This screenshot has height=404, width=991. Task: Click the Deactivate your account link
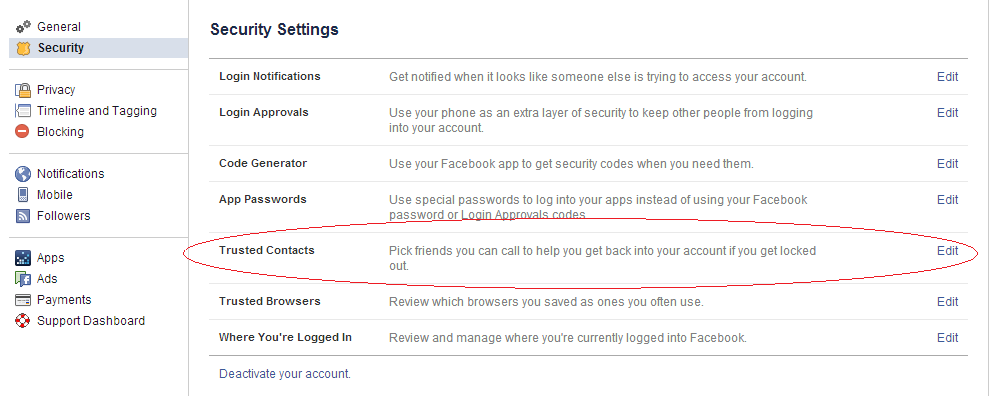coord(285,374)
